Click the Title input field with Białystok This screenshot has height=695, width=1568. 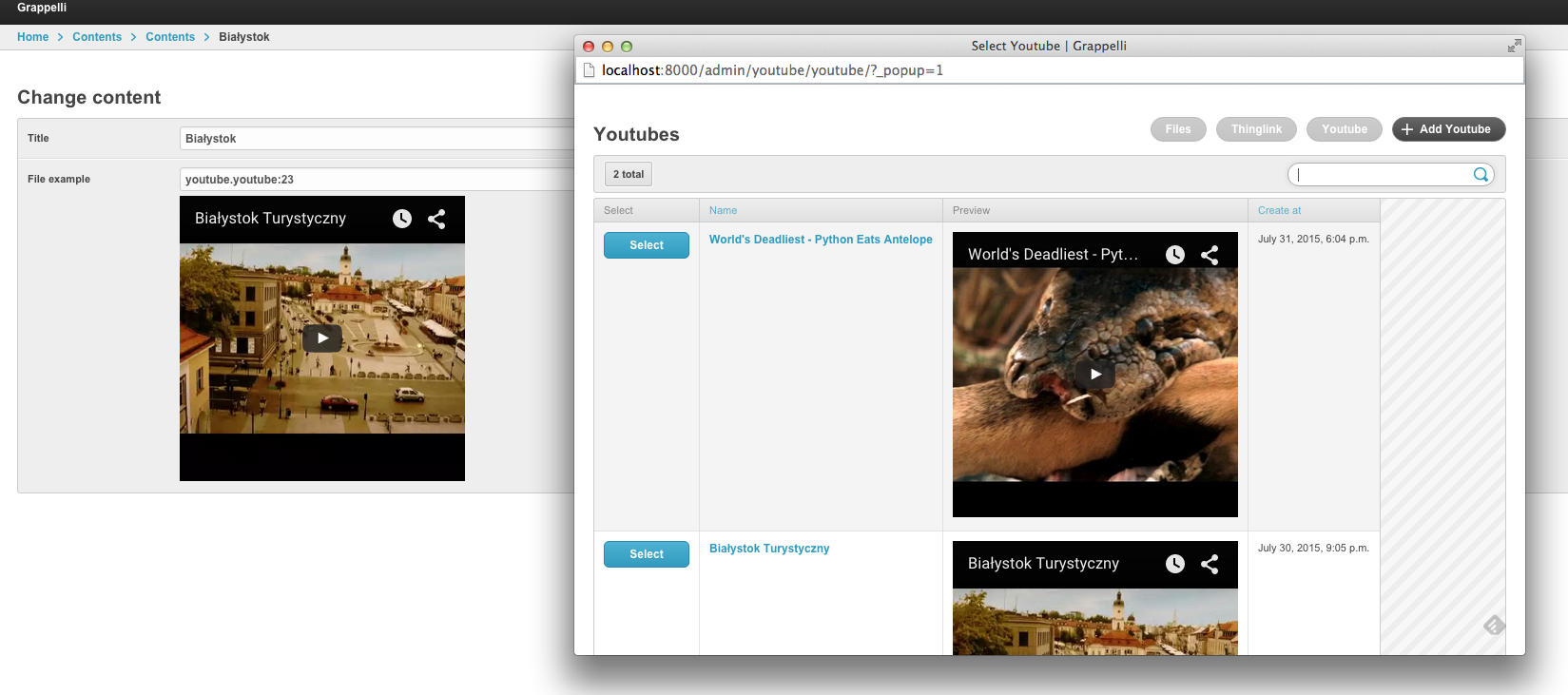pos(377,139)
